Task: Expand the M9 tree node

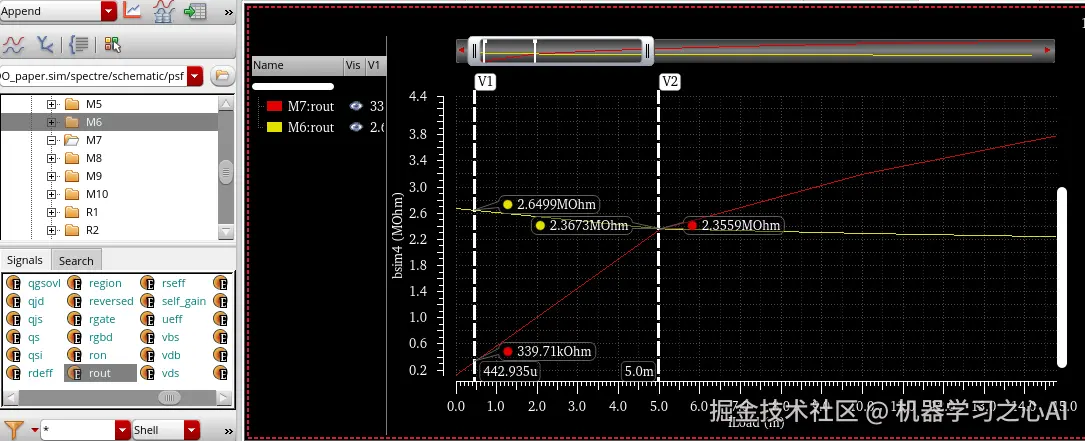Action: pos(51,176)
